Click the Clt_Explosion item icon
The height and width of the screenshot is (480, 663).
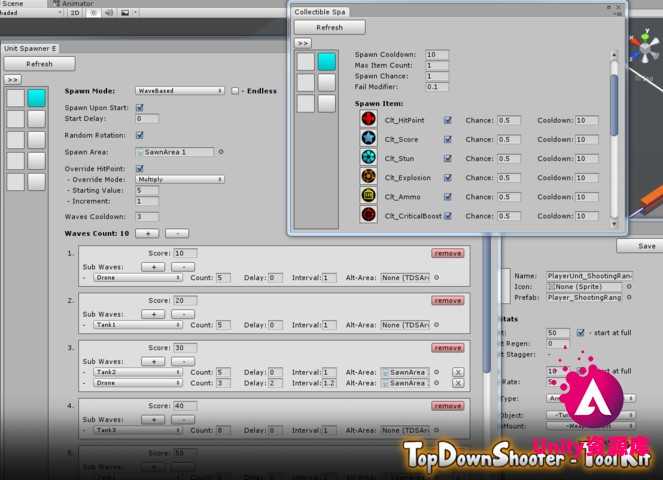tap(368, 176)
